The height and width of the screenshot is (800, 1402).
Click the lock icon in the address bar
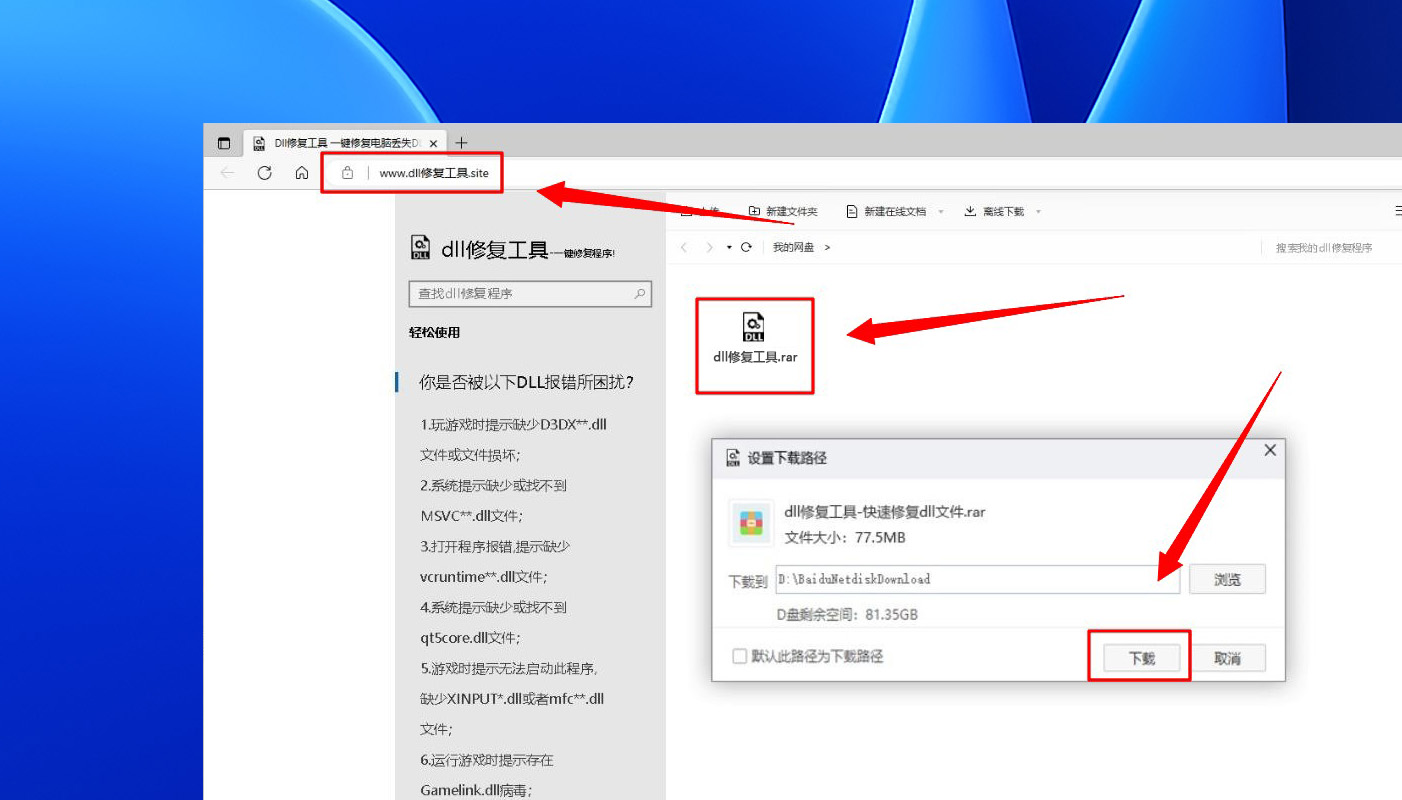pyautogui.click(x=347, y=172)
